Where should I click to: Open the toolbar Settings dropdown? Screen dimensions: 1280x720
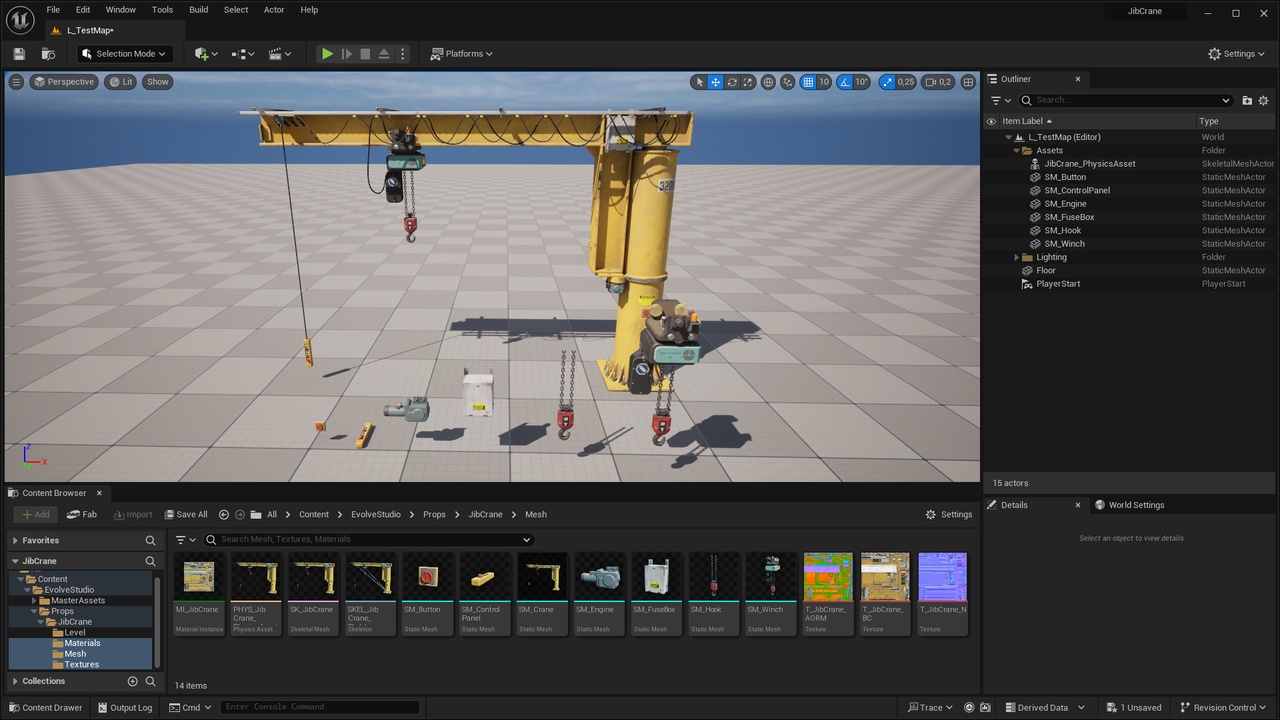pyautogui.click(x=1238, y=54)
